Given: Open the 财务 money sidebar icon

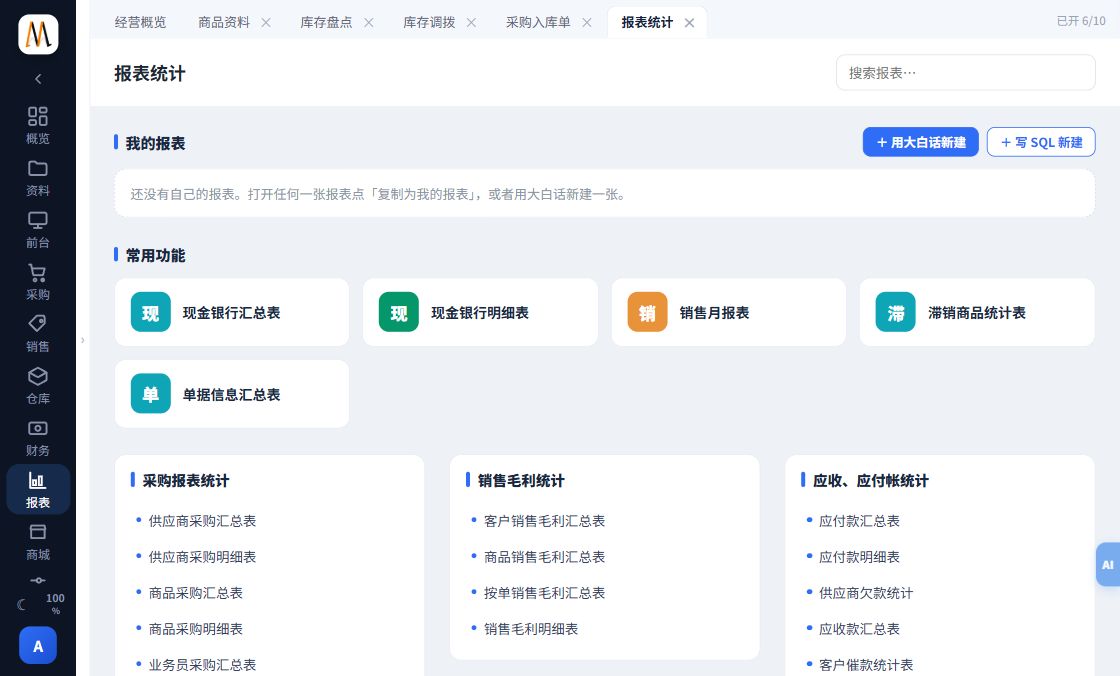Looking at the screenshot, I should click(38, 438).
